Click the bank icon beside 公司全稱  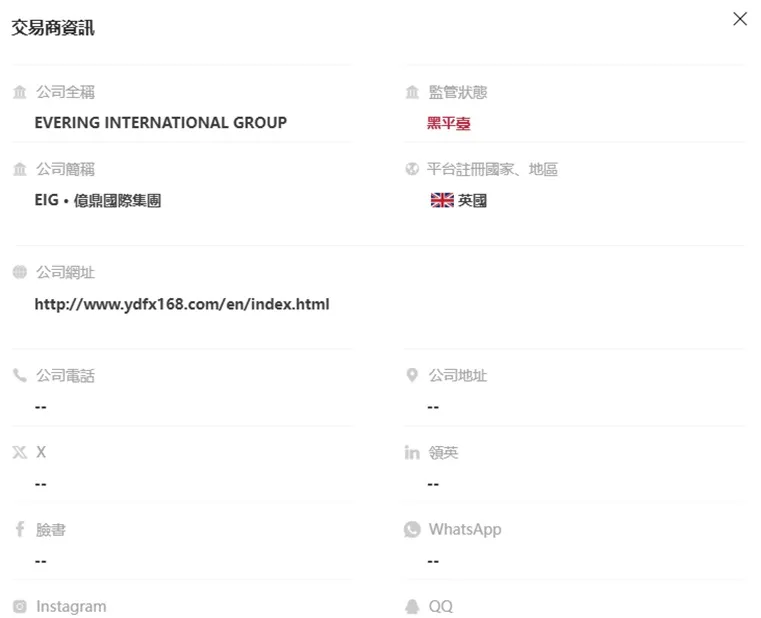(x=19, y=91)
